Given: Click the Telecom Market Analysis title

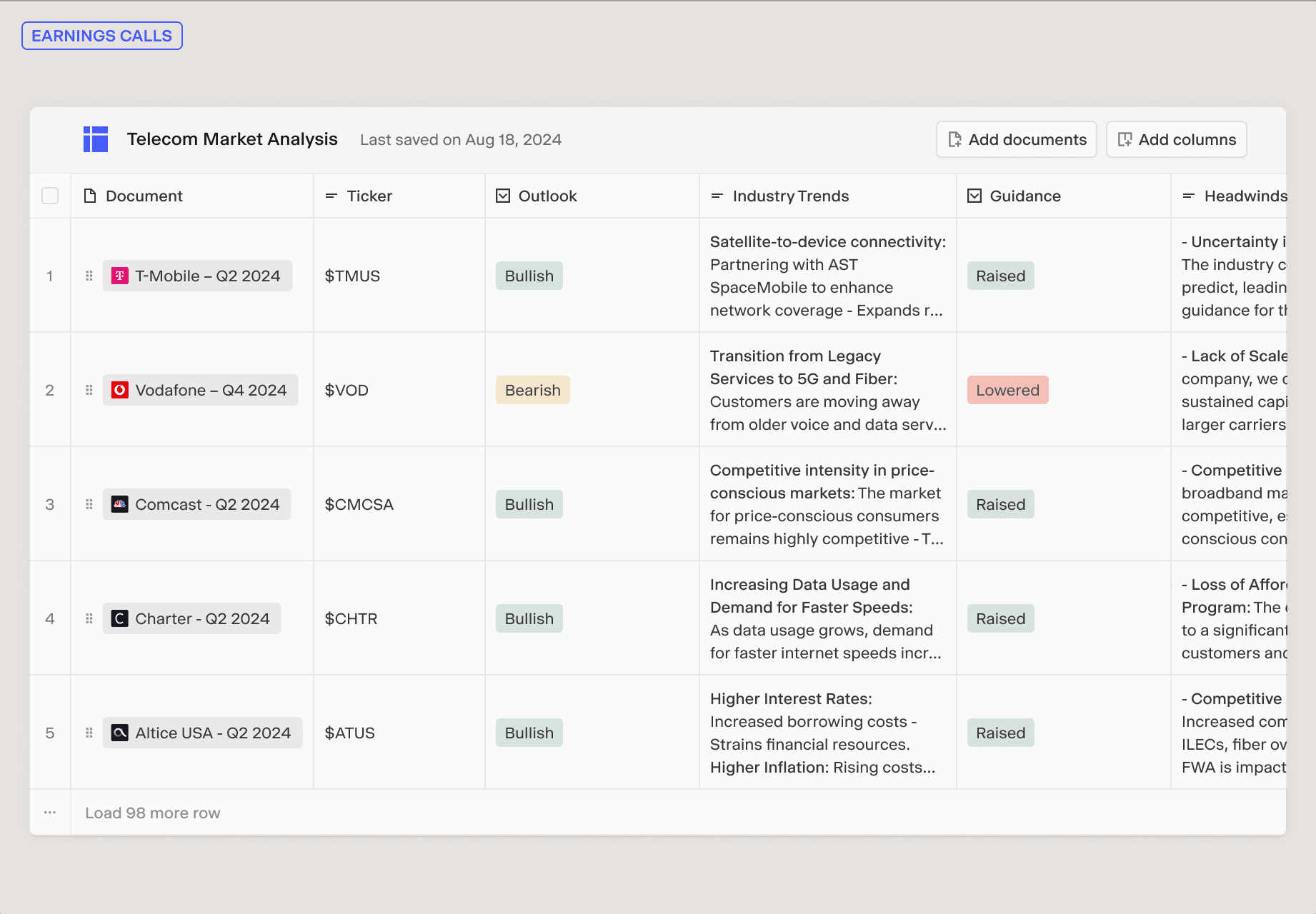Looking at the screenshot, I should click(232, 139).
